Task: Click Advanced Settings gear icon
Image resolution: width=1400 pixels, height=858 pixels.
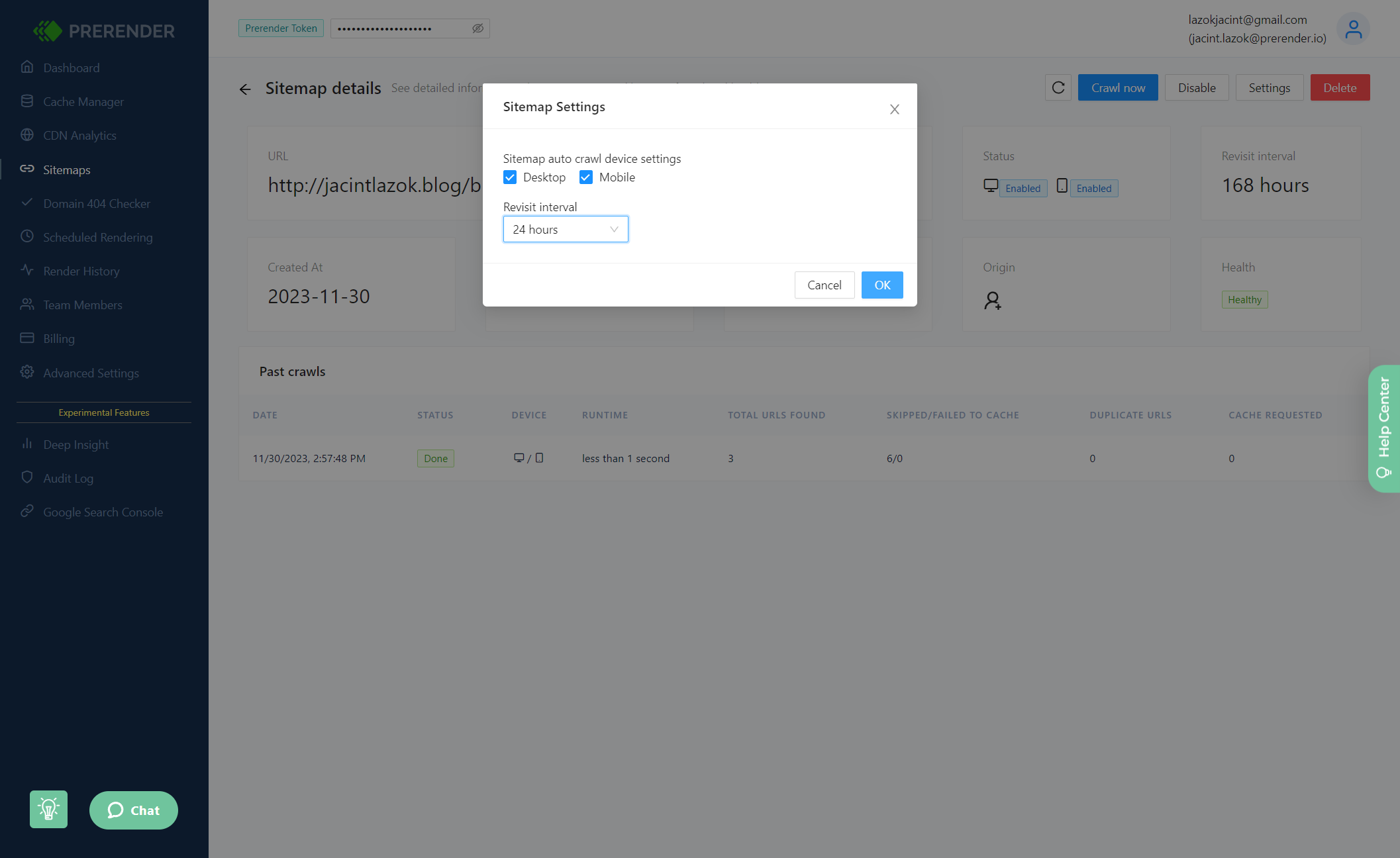Action: [27, 372]
